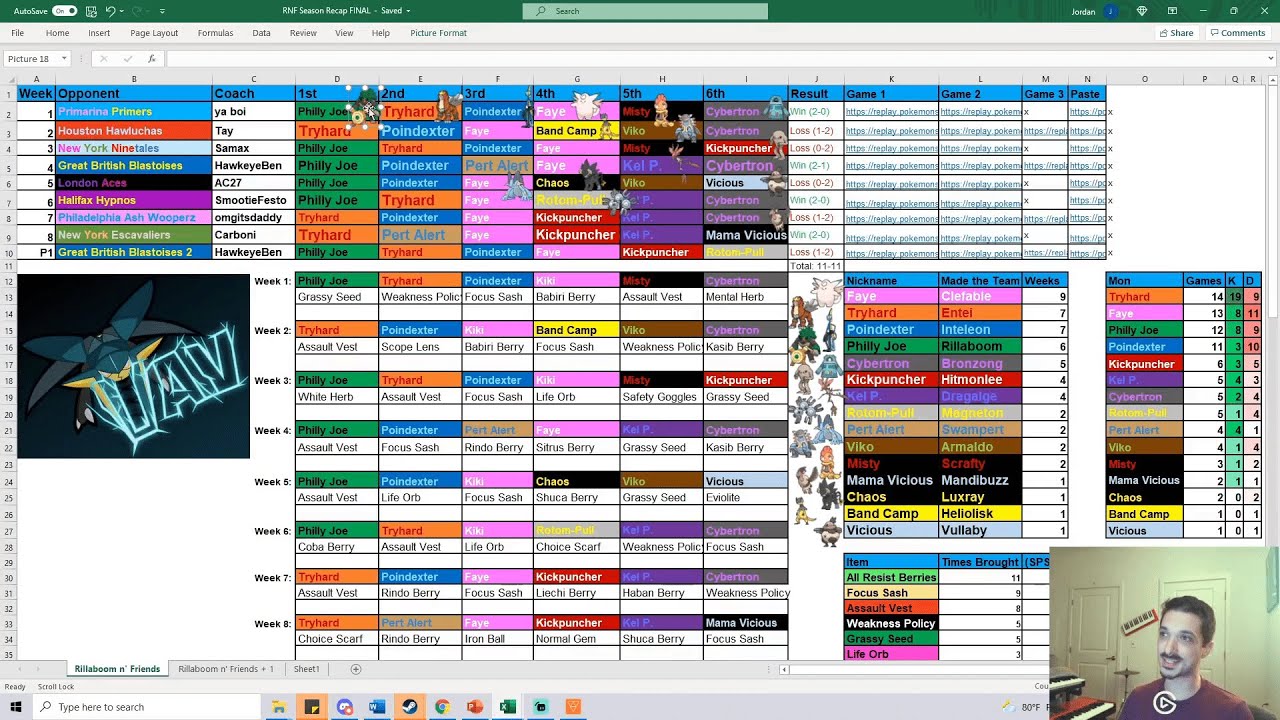Select the Rillaboom n' Friends sheet tab
This screenshot has width=1280, height=720.
[117, 669]
